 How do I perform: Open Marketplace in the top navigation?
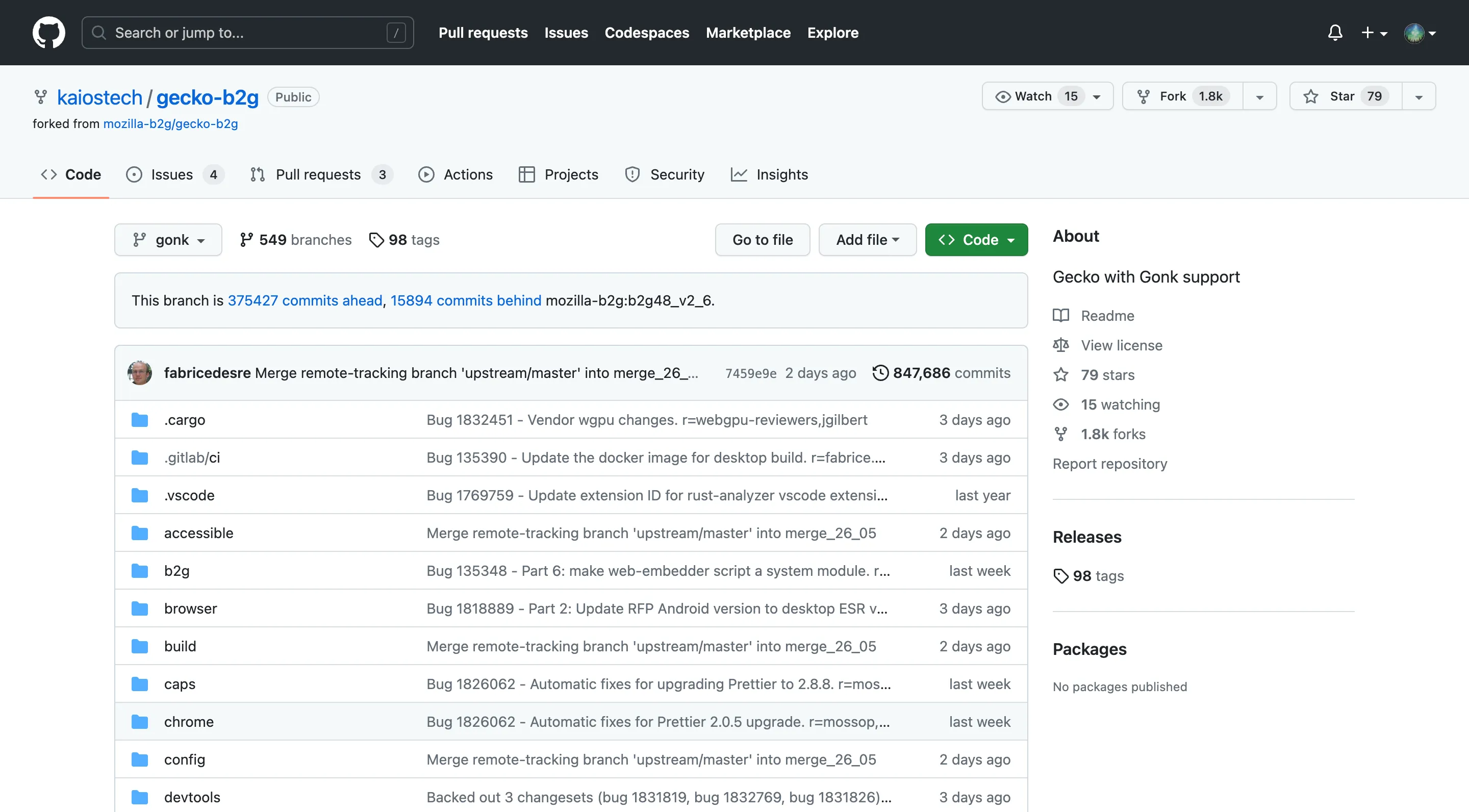pyautogui.click(x=748, y=33)
